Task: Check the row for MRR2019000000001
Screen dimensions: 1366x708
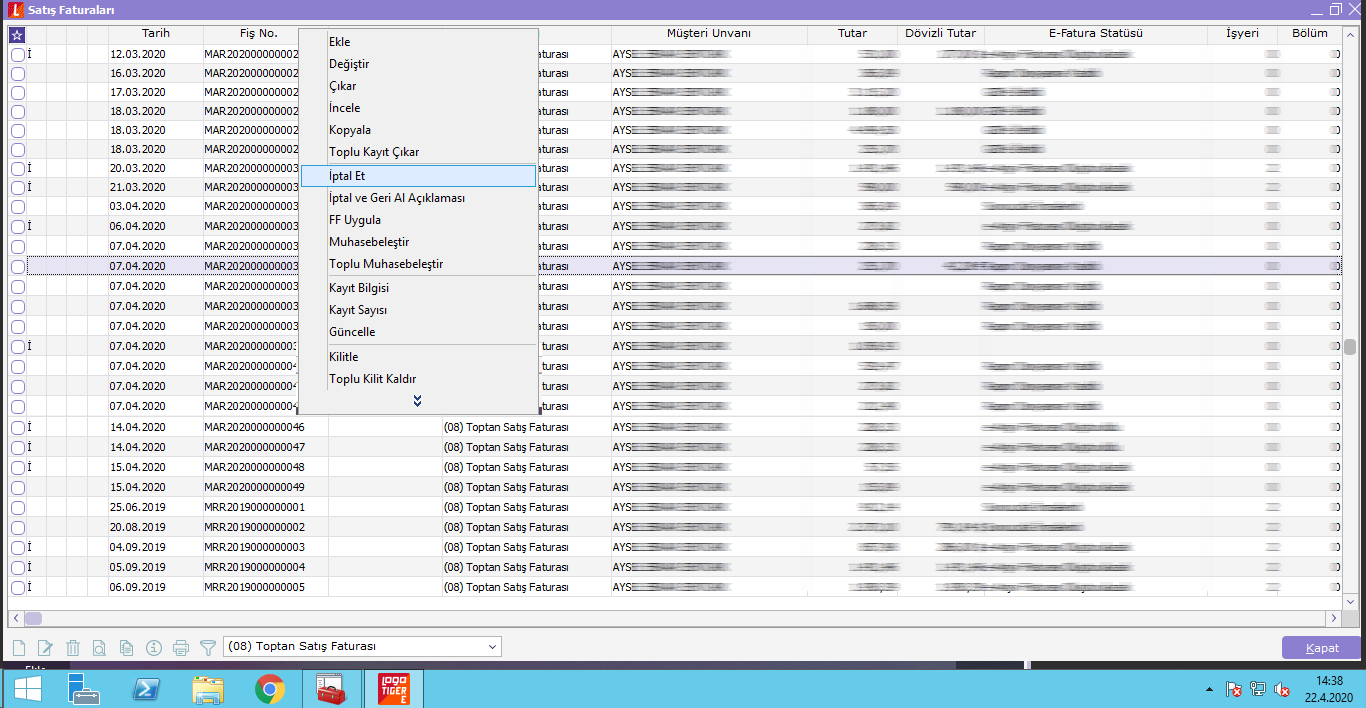Action: (18, 507)
